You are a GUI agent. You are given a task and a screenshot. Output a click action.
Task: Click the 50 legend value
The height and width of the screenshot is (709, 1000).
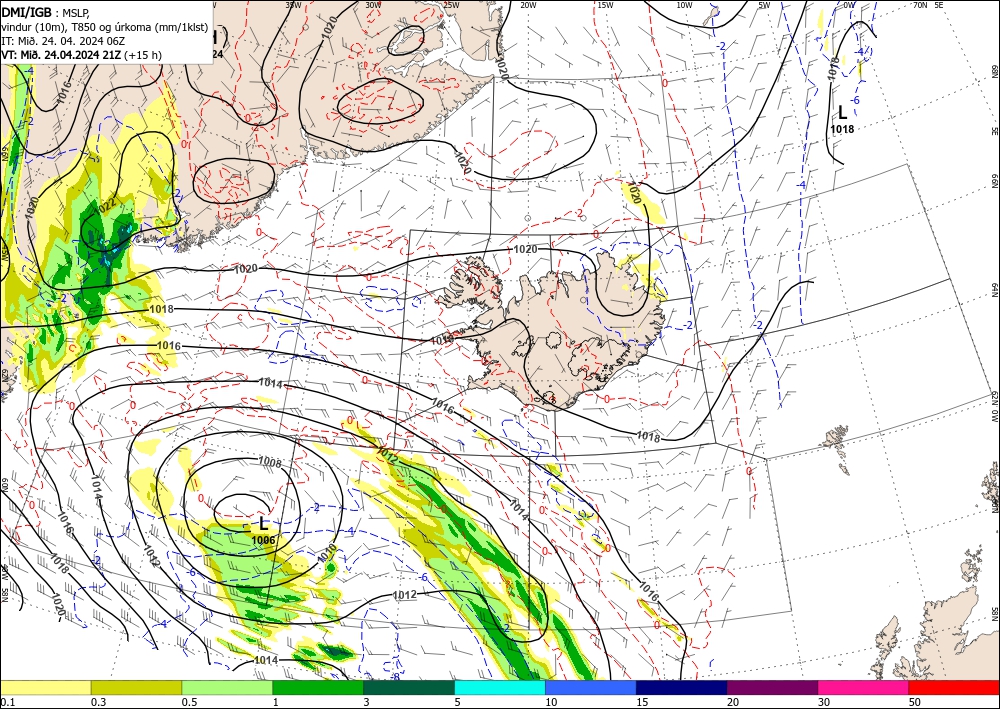915,702
